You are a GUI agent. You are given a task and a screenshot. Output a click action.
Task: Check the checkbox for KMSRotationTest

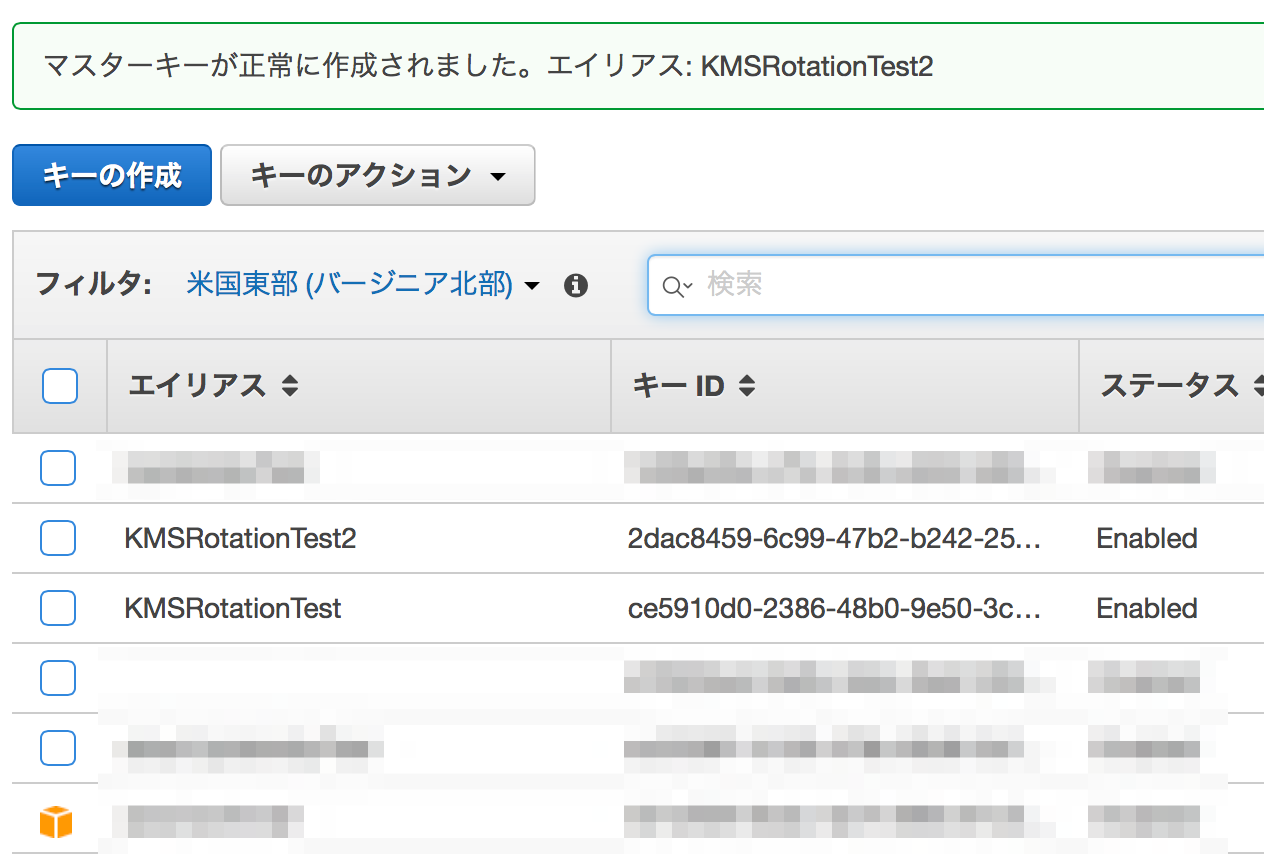tap(59, 608)
